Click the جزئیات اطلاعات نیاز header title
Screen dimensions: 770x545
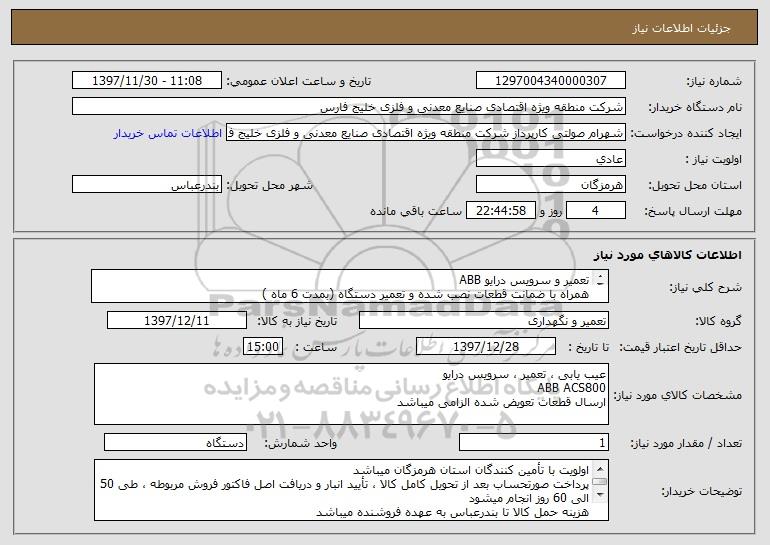(x=681, y=28)
